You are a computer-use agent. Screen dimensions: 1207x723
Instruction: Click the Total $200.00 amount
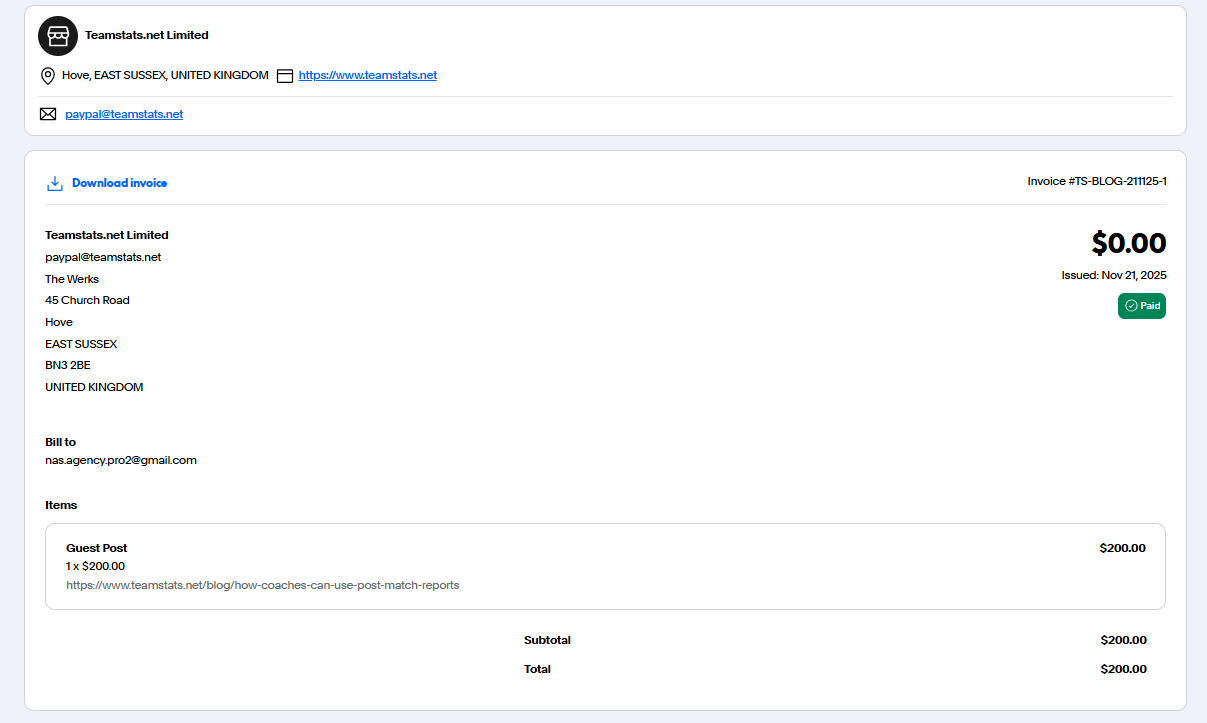click(1124, 669)
